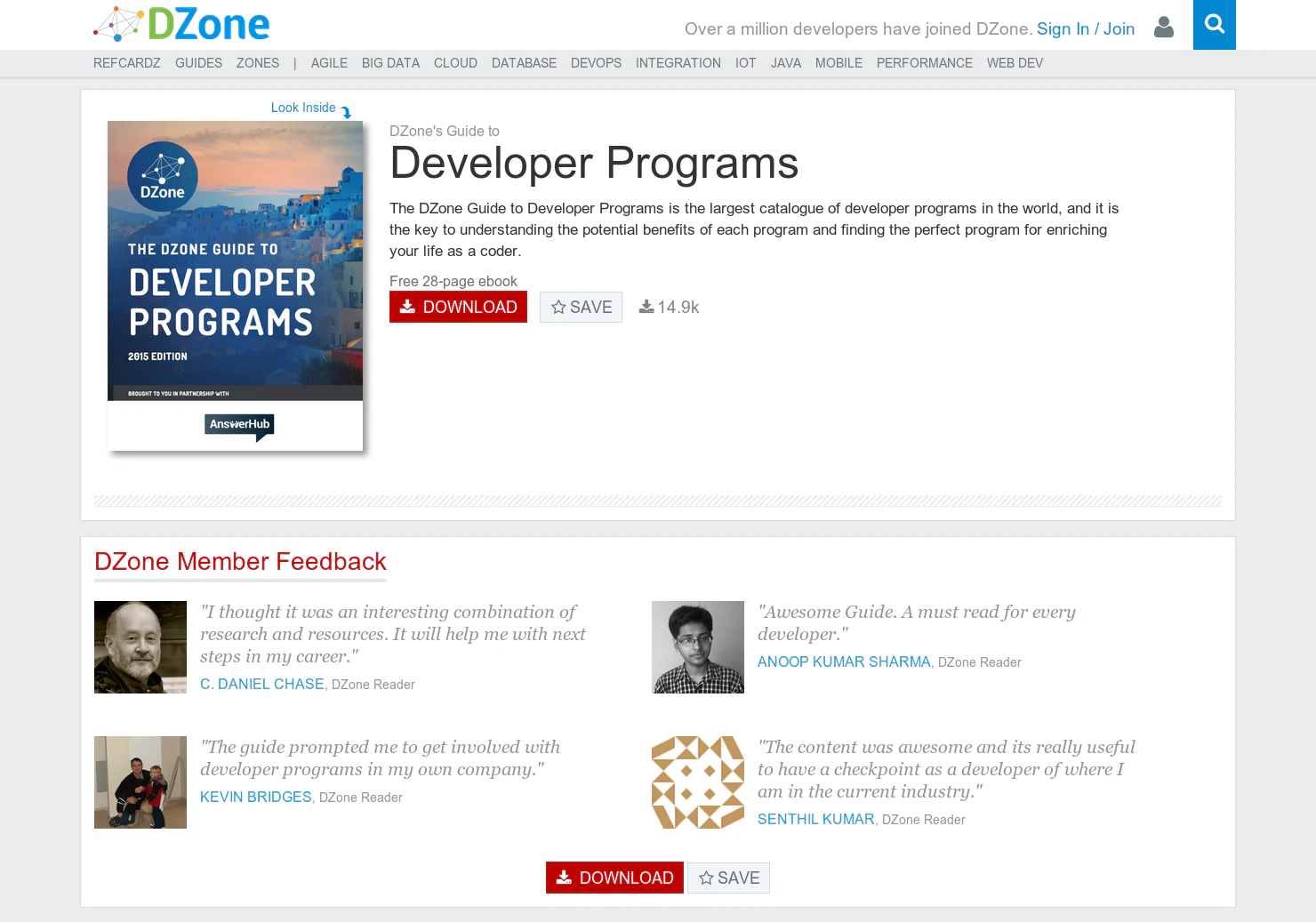Click the download count icon 14.9k
The height and width of the screenshot is (922, 1316).
(x=646, y=307)
